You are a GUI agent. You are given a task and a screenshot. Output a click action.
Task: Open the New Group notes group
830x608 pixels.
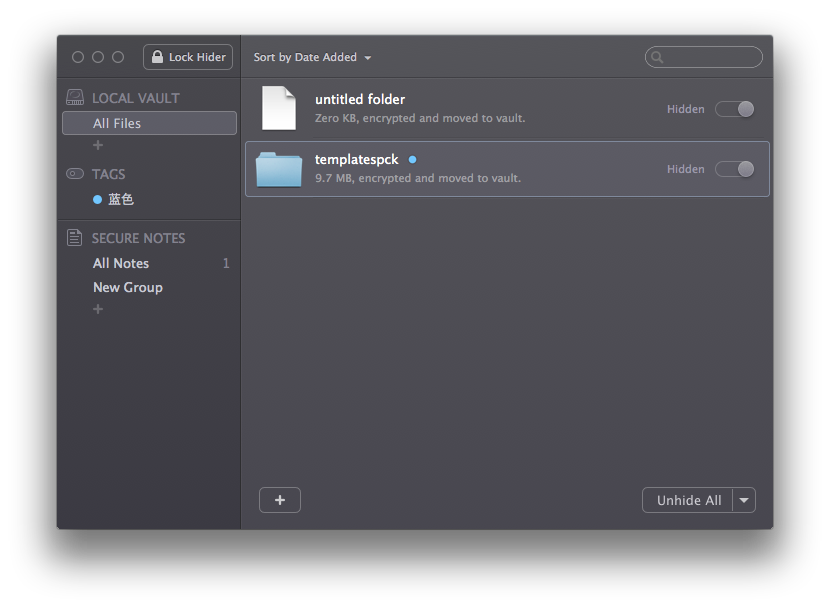[x=128, y=287]
